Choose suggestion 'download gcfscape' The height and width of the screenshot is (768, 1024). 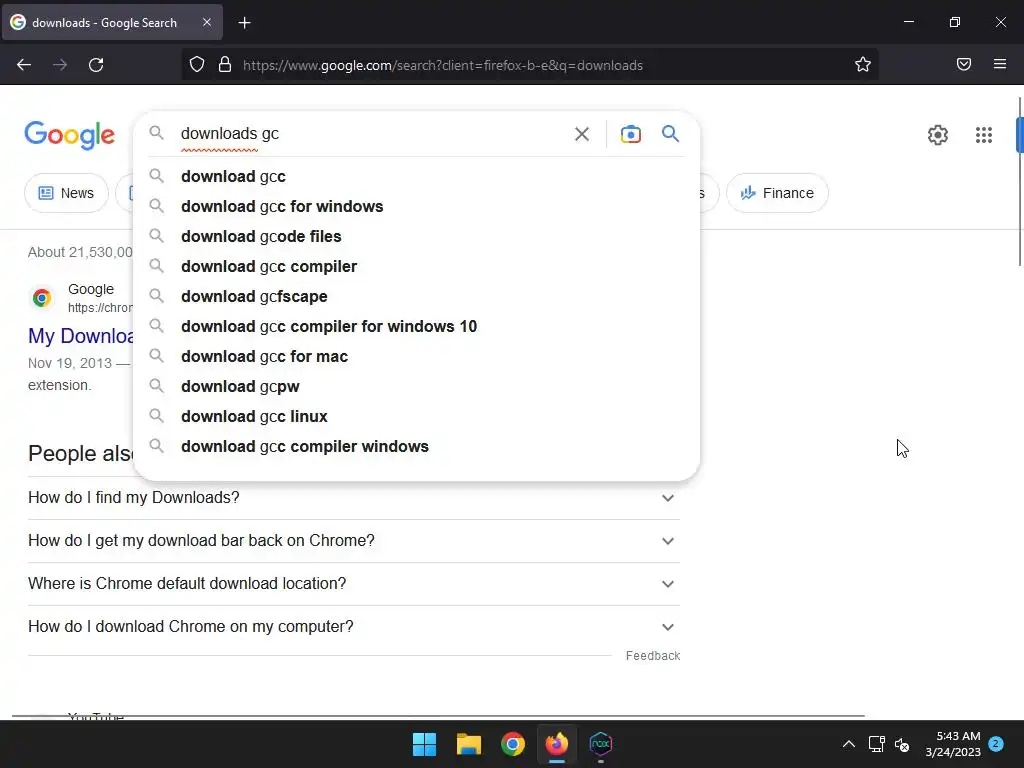(416, 296)
